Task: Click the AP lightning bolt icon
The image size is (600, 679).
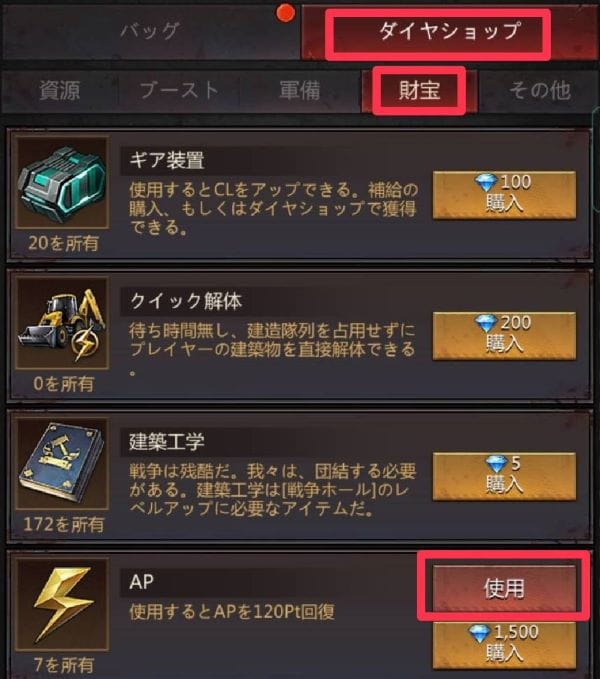Action: coord(62,604)
